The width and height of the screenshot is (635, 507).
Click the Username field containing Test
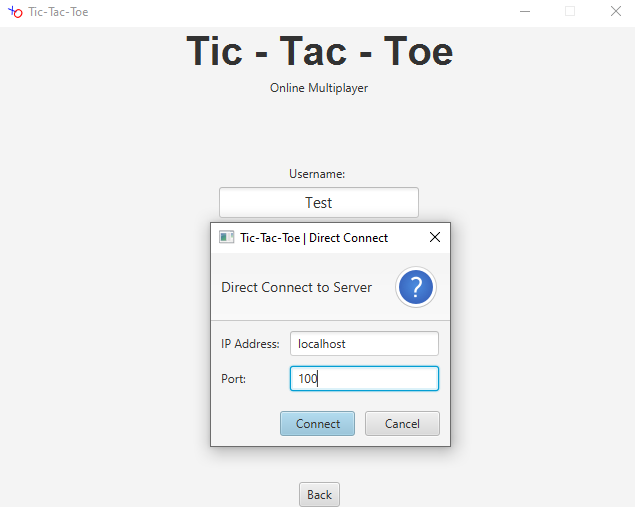(x=319, y=202)
